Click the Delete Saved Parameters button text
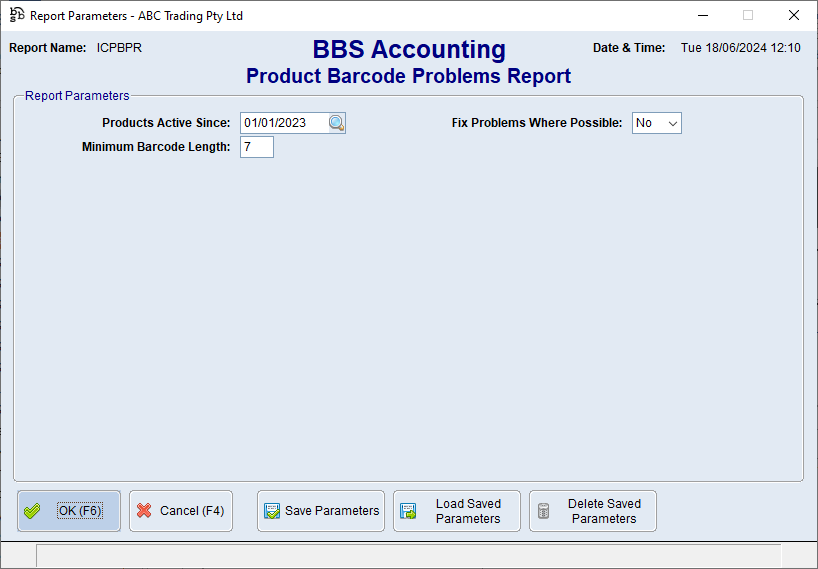 [x=604, y=511]
